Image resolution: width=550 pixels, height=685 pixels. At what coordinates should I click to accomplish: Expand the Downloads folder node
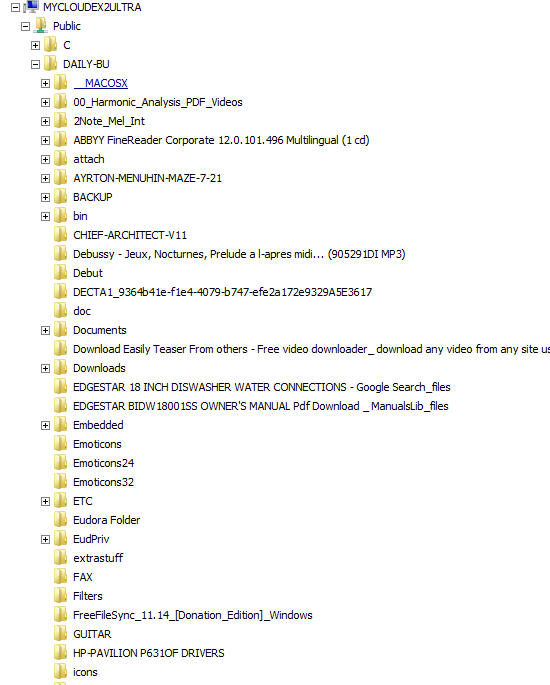click(x=45, y=369)
